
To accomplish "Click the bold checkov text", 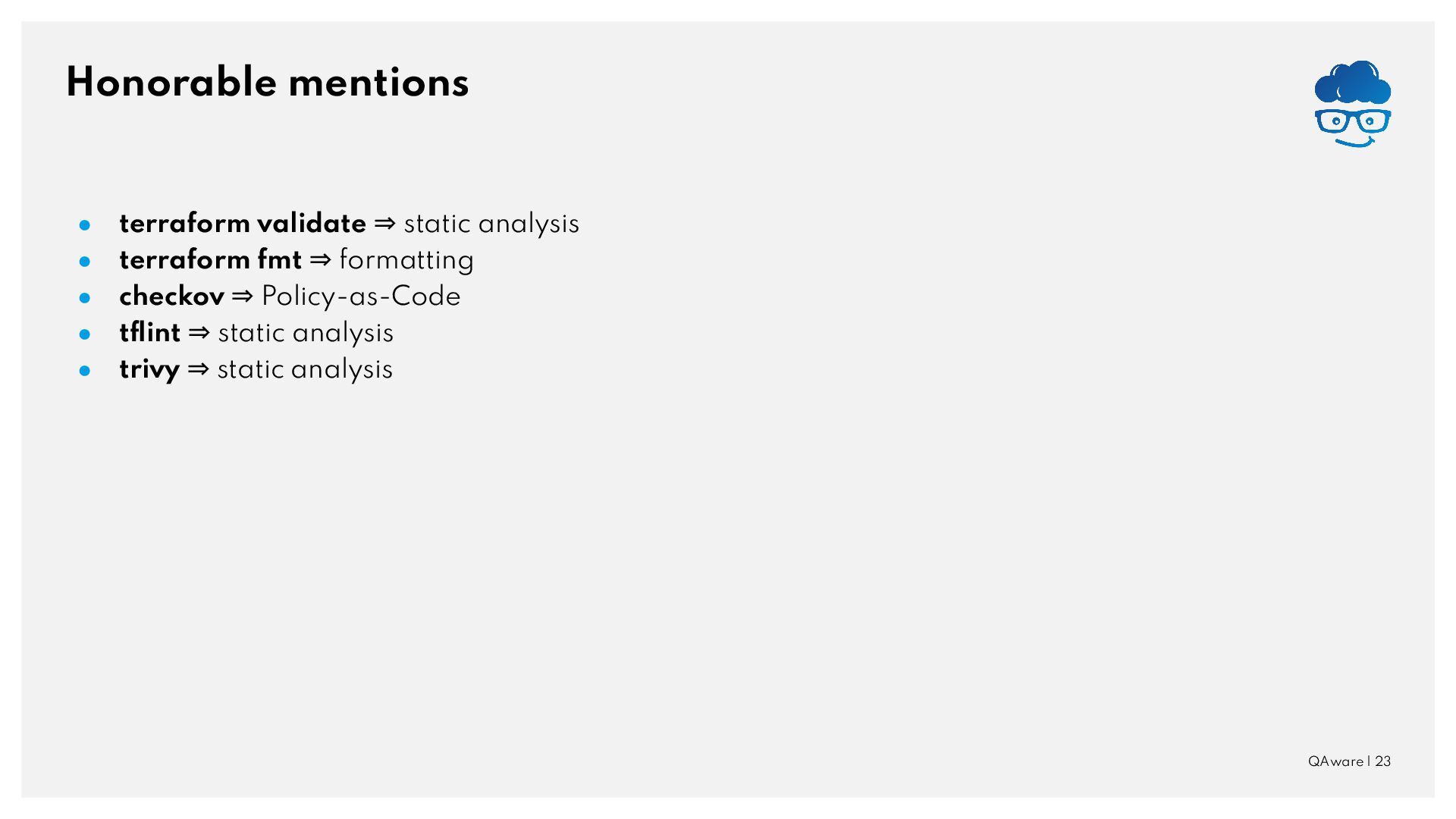I will coord(171,297).
